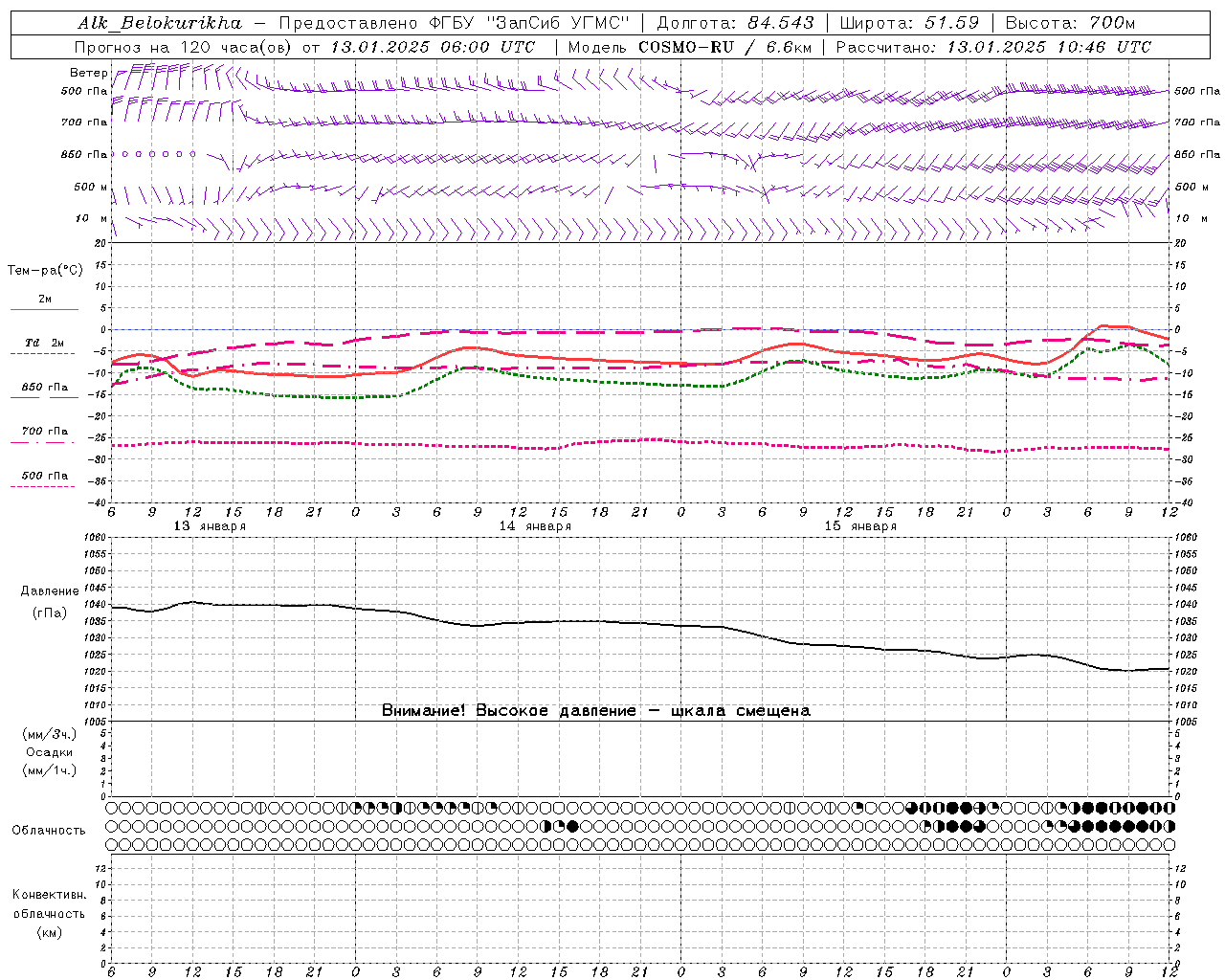Click the Тем-ра(°C) temperature panel label
1225x980 pixels.
tap(45, 271)
